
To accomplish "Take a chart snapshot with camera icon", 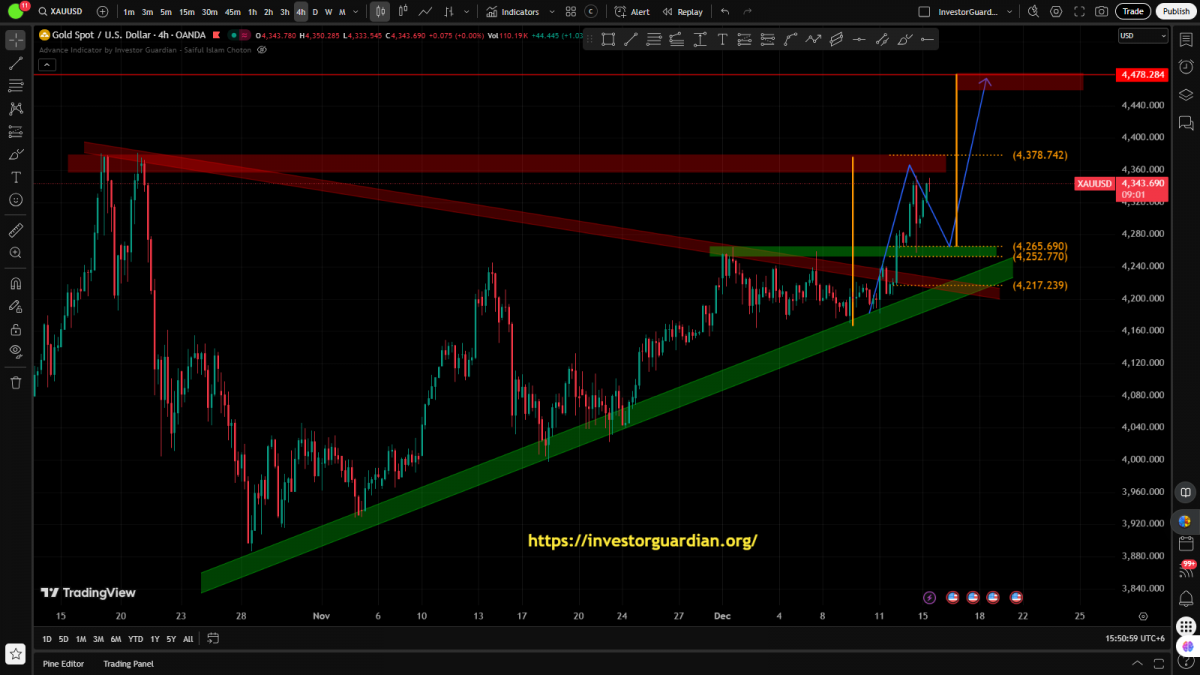I will click(x=1101, y=12).
